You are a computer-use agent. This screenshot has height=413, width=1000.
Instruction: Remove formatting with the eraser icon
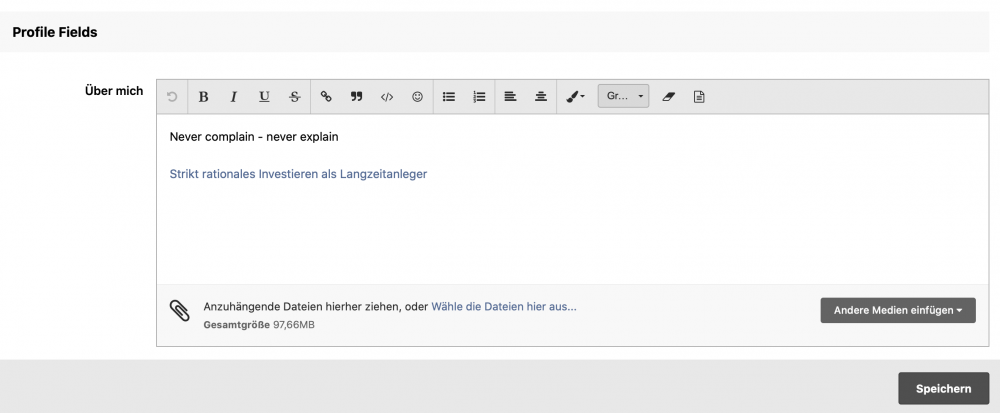click(x=668, y=97)
